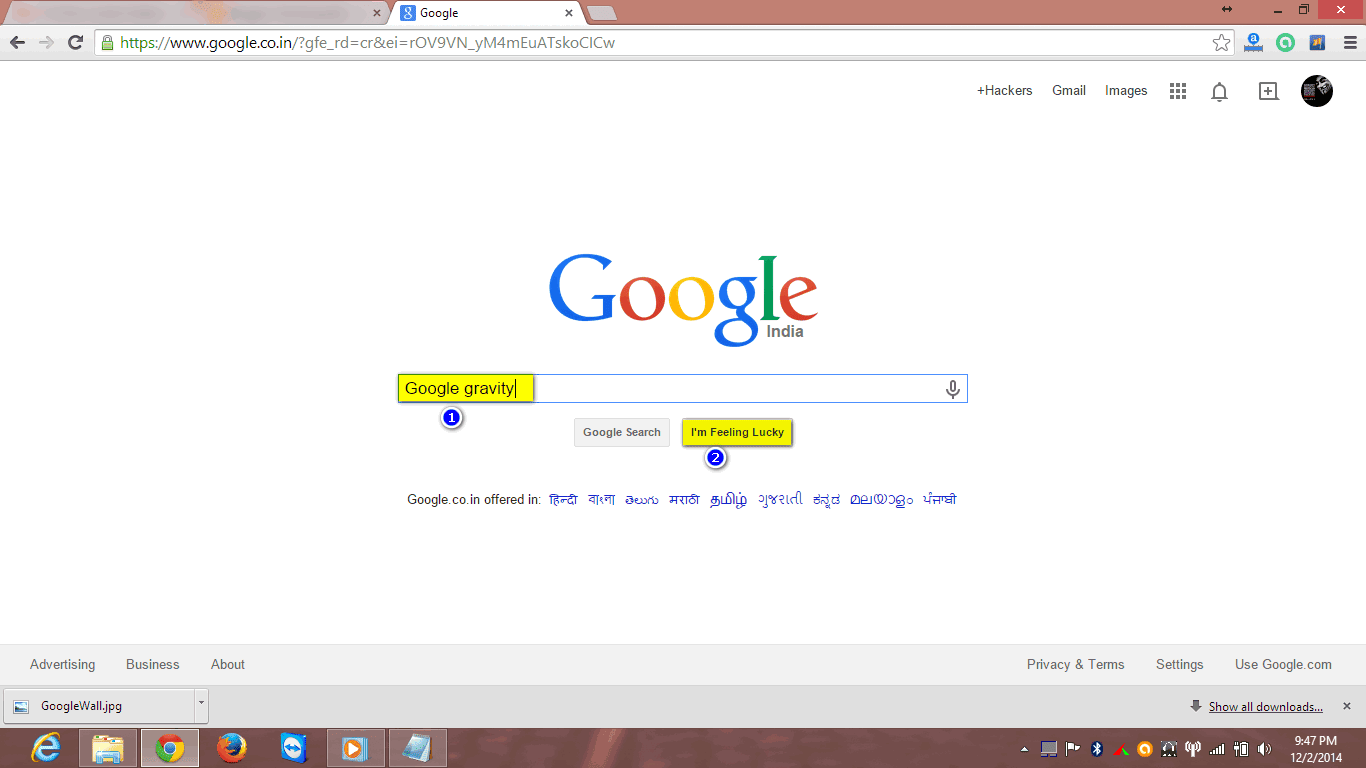The width and height of the screenshot is (1366, 768).
Task: Open Privacy & Terms link
Action: click(1076, 664)
